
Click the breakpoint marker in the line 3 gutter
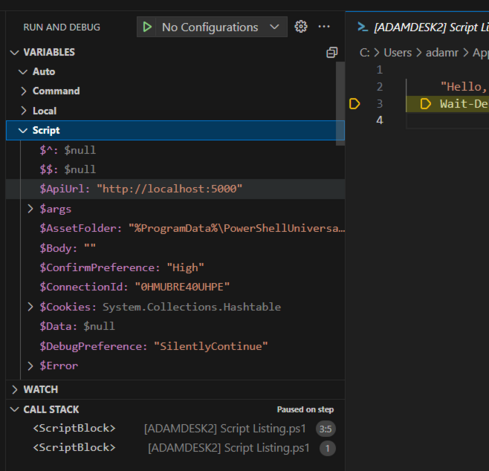coord(354,104)
